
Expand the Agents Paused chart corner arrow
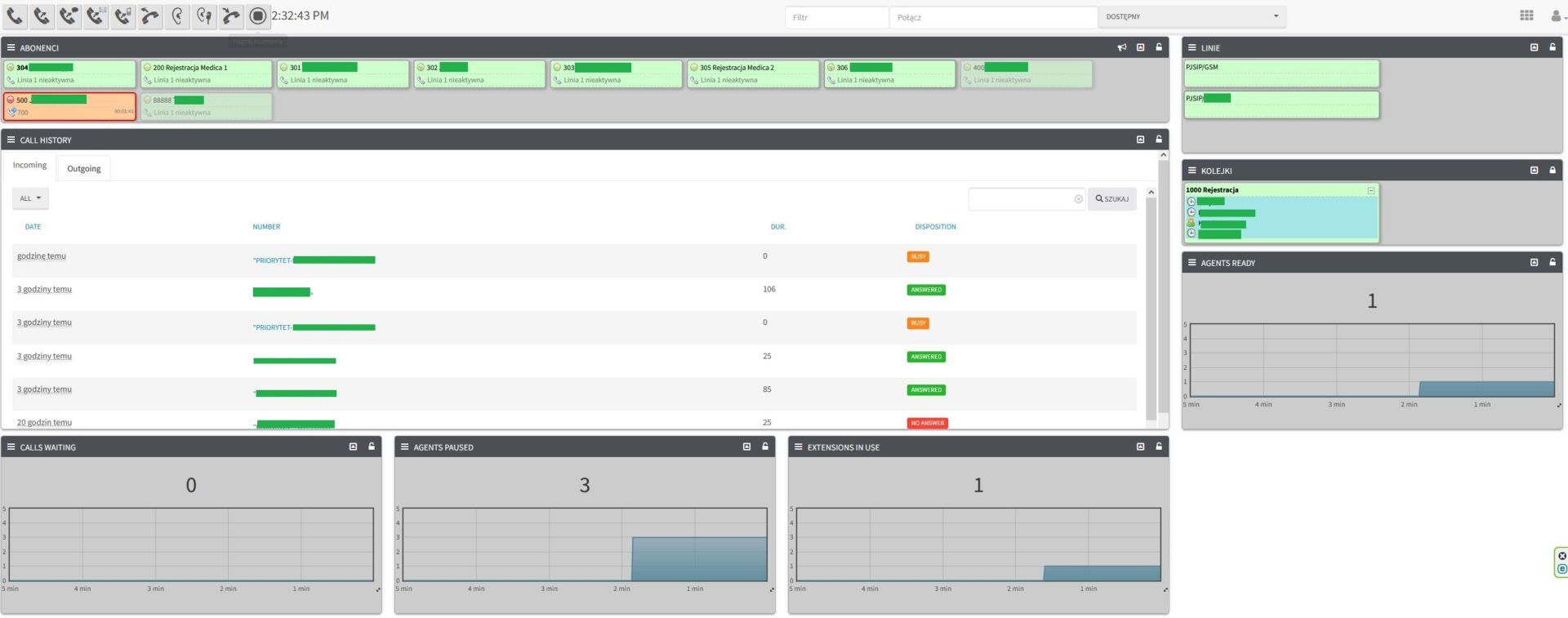pyautogui.click(x=772, y=589)
